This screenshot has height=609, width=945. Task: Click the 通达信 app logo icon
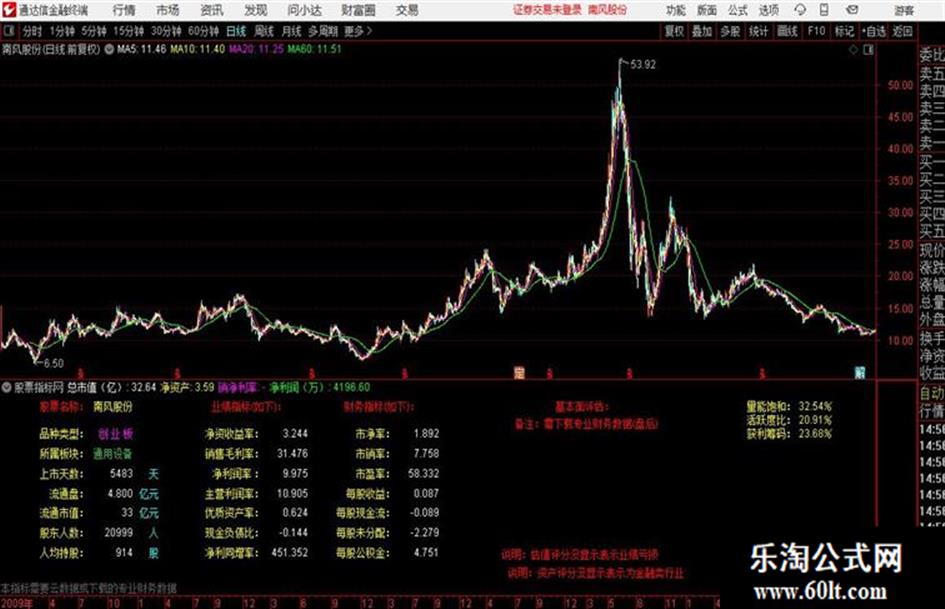9,10
